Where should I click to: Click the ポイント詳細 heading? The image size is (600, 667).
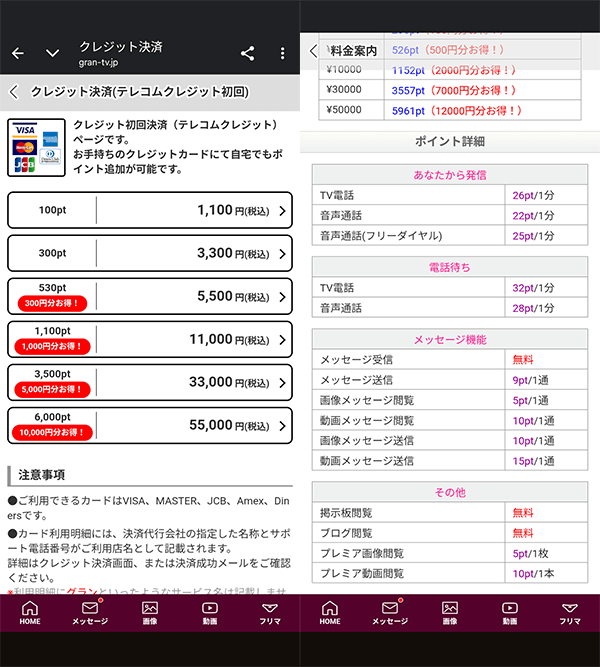pos(450,141)
